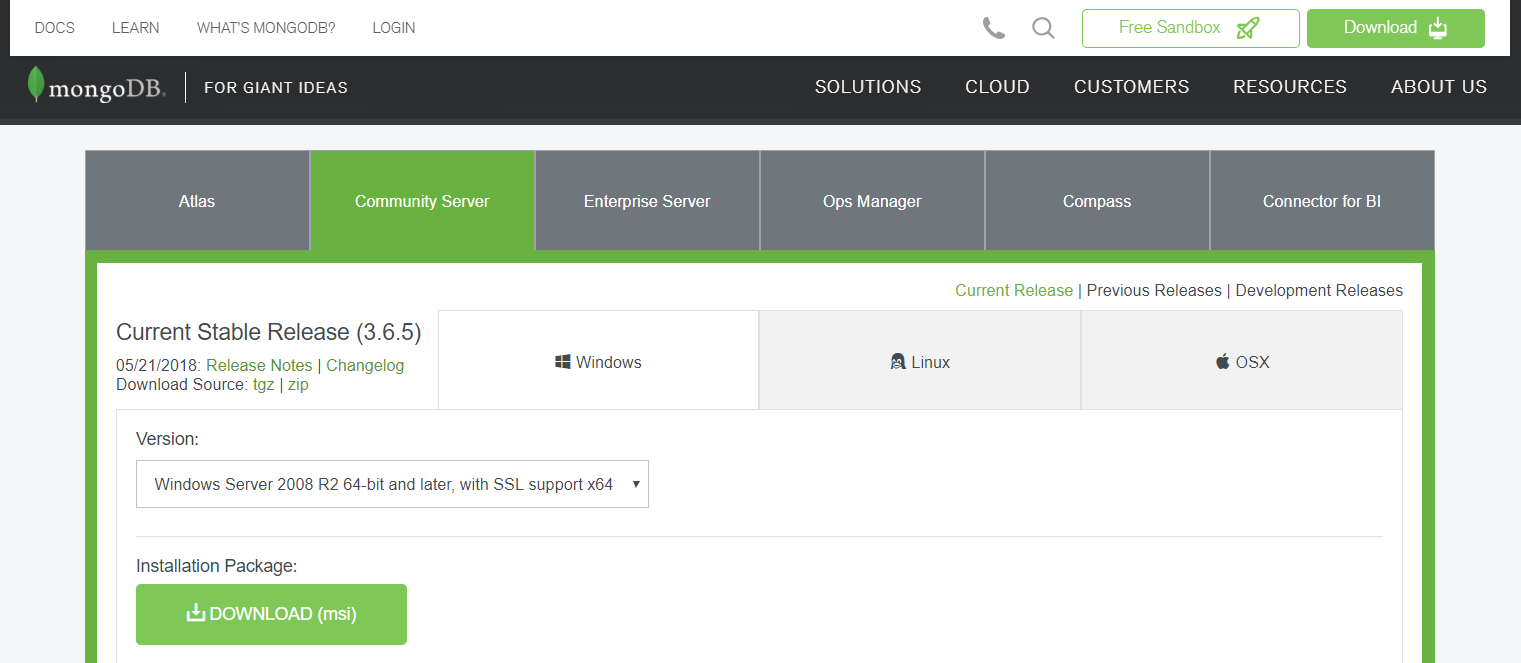Click the Linux penguin icon
Image resolution: width=1521 pixels, height=663 pixels.
point(897,361)
